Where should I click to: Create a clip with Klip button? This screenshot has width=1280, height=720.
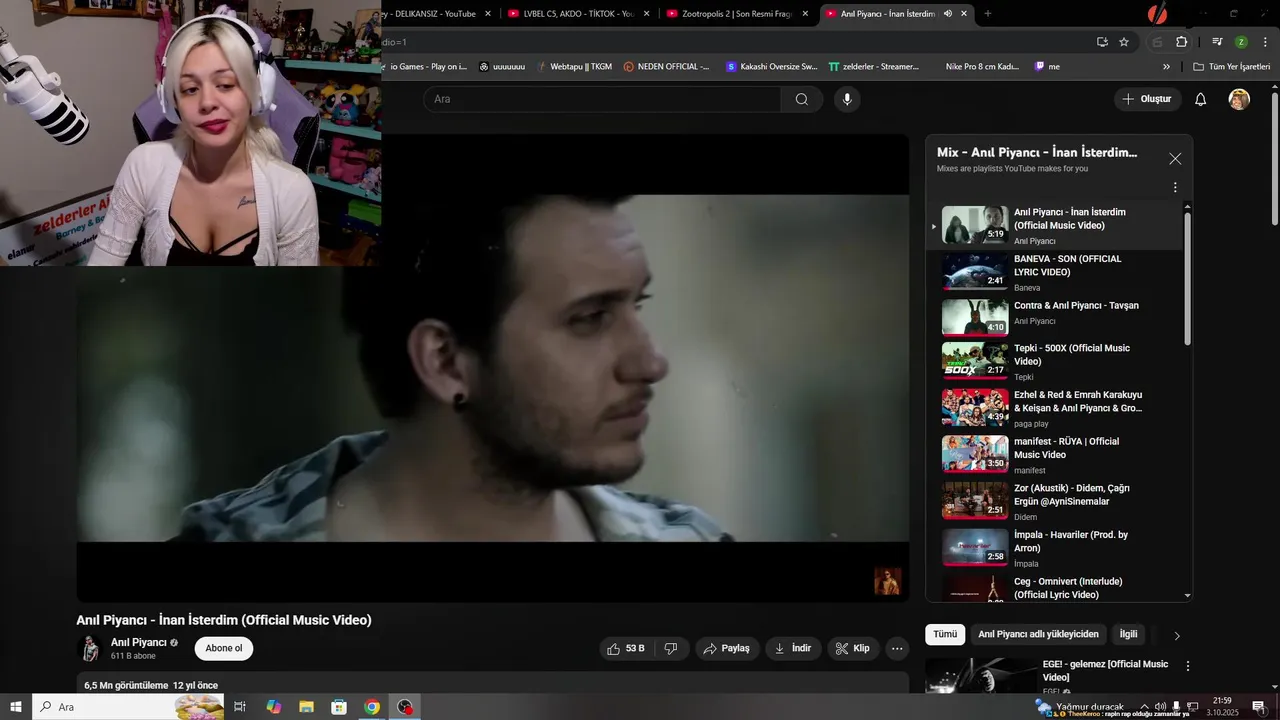click(x=853, y=648)
